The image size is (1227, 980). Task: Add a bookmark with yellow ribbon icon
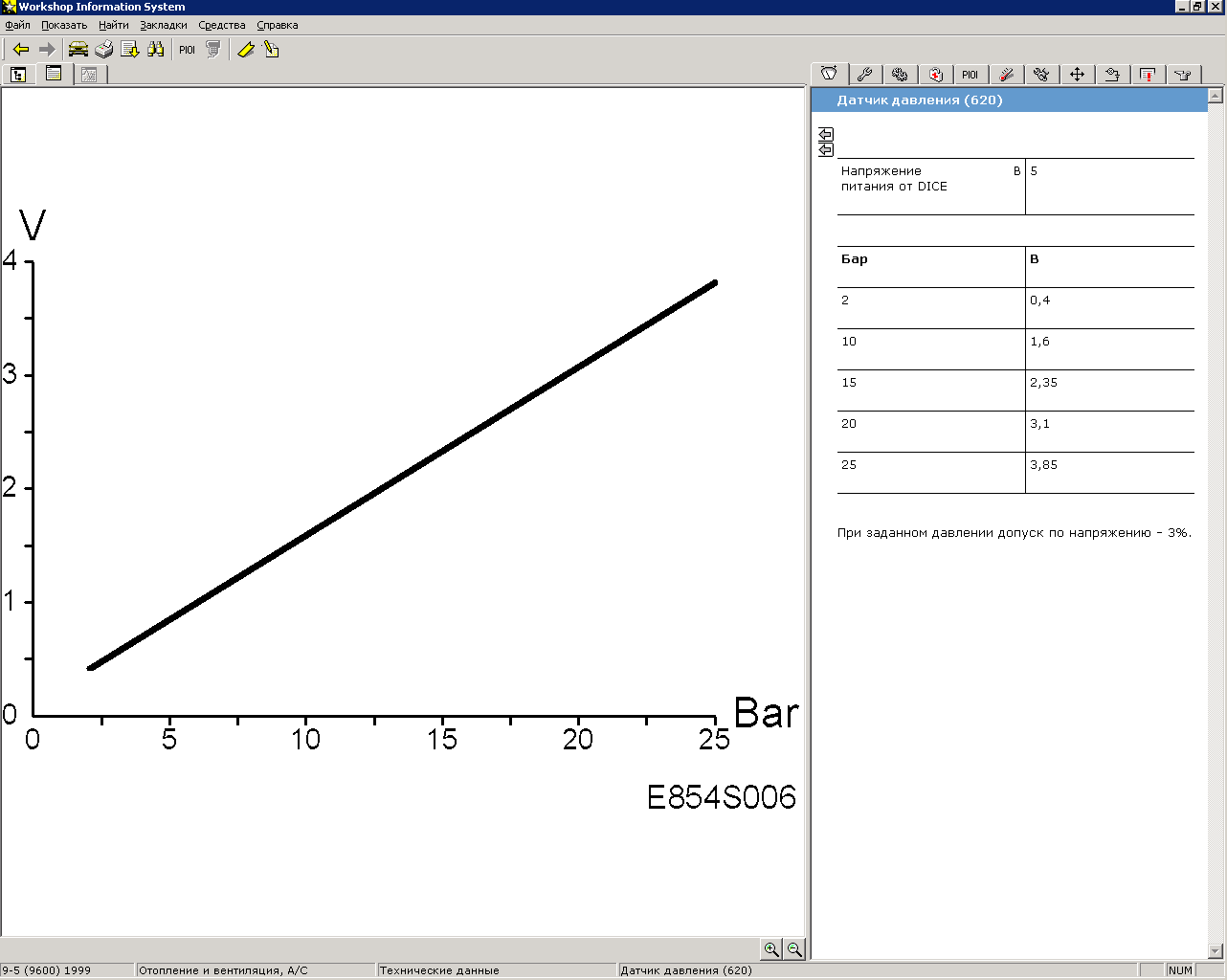pos(246,50)
